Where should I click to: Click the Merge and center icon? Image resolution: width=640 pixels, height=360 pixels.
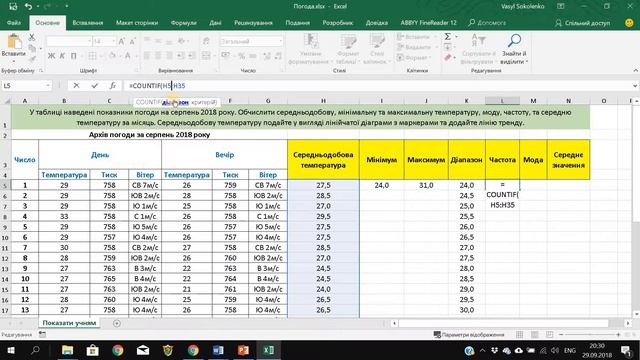point(207,56)
